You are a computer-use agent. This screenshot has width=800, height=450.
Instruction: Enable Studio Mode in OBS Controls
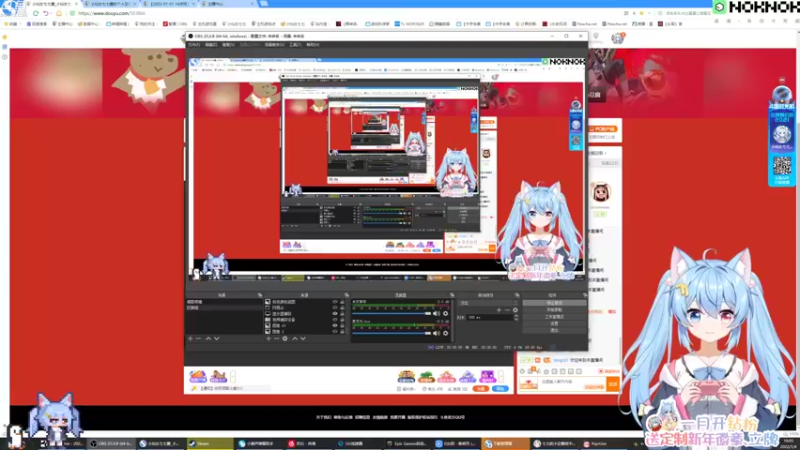(x=555, y=317)
